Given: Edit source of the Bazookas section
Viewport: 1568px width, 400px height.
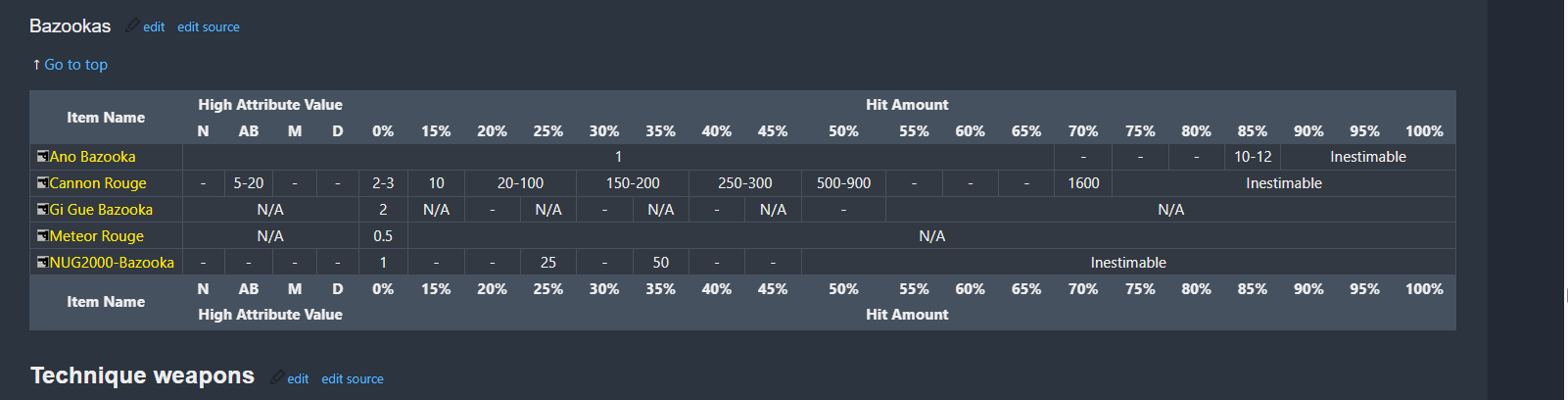Looking at the screenshot, I should coord(209,27).
